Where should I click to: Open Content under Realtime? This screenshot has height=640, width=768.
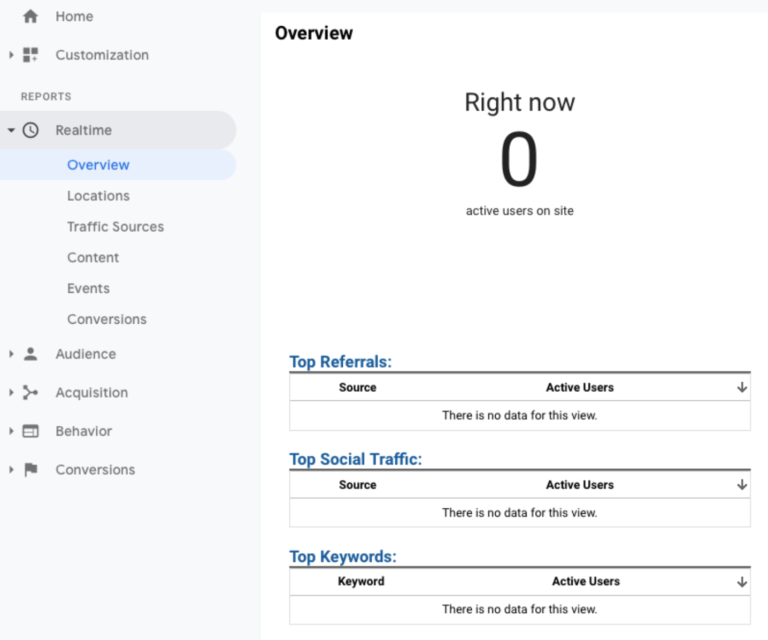(x=93, y=258)
